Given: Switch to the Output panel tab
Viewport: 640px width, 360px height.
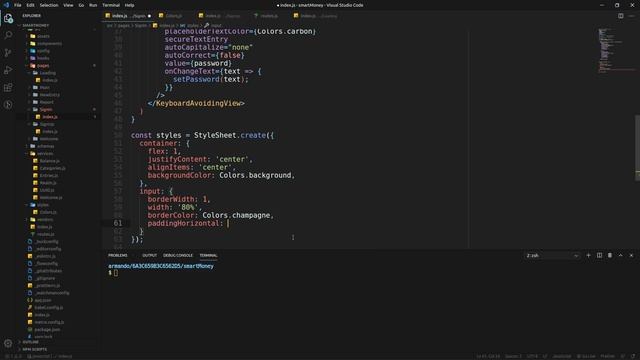Looking at the screenshot, I should click(x=149, y=256).
